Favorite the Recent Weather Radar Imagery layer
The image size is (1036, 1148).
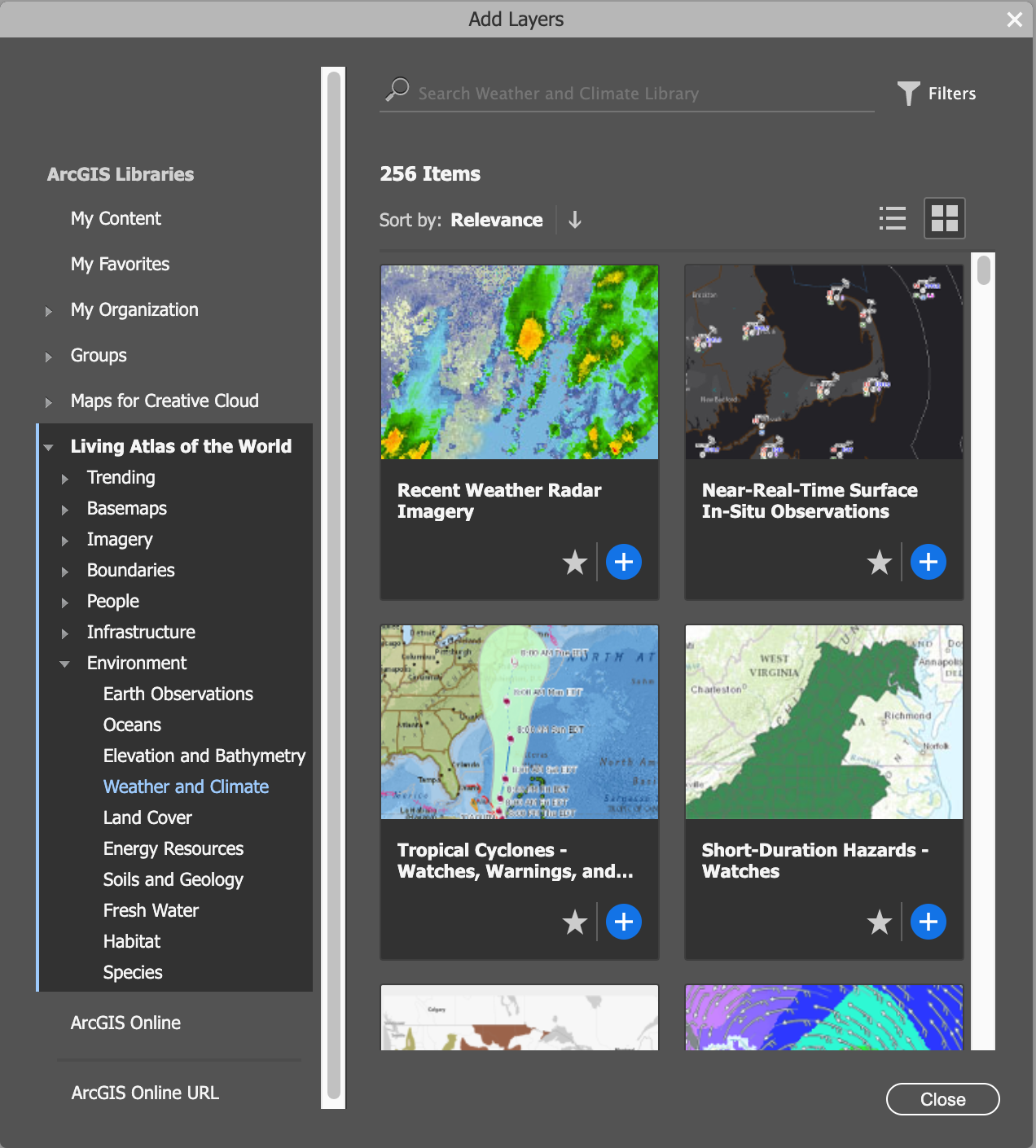point(574,561)
